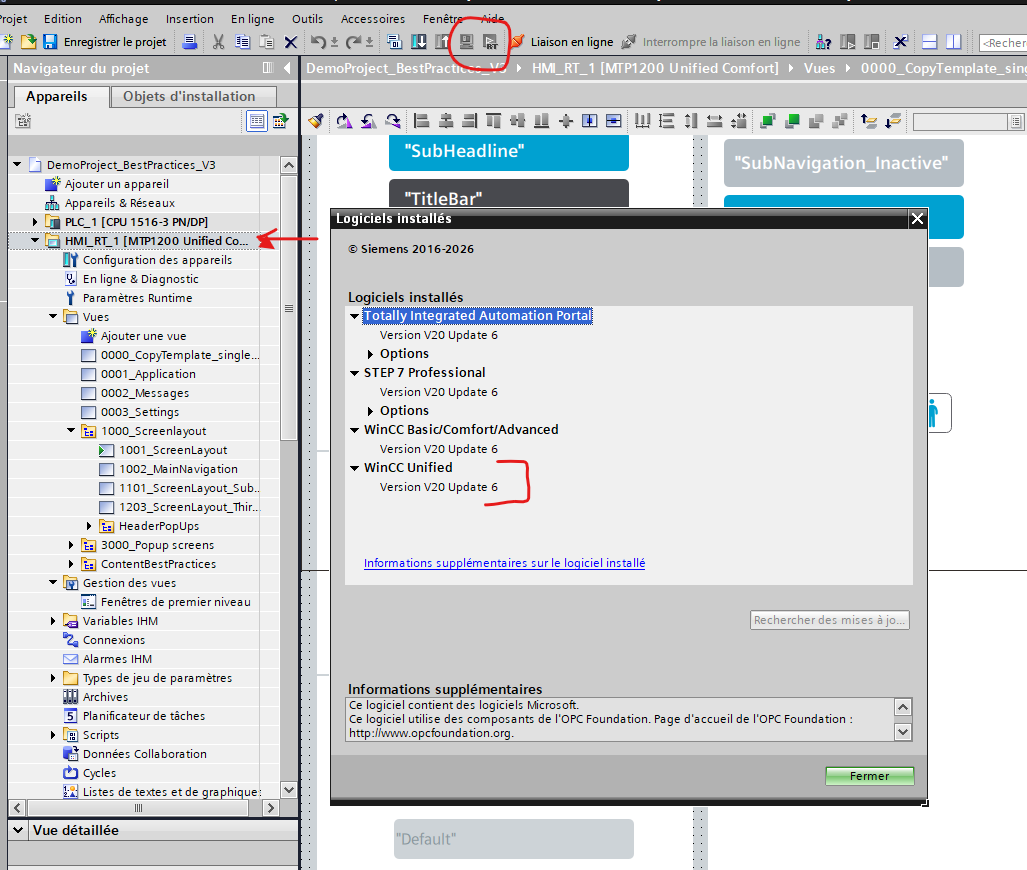Click the Print icon in toolbar
The width and height of the screenshot is (1027, 870).
pyautogui.click(x=190, y=42)
